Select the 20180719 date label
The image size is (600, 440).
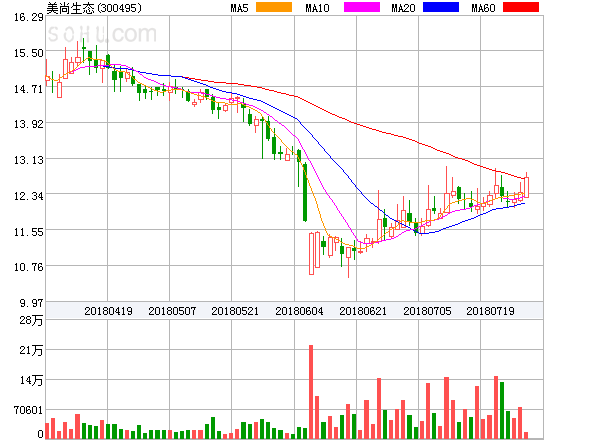tap(490, 311)
